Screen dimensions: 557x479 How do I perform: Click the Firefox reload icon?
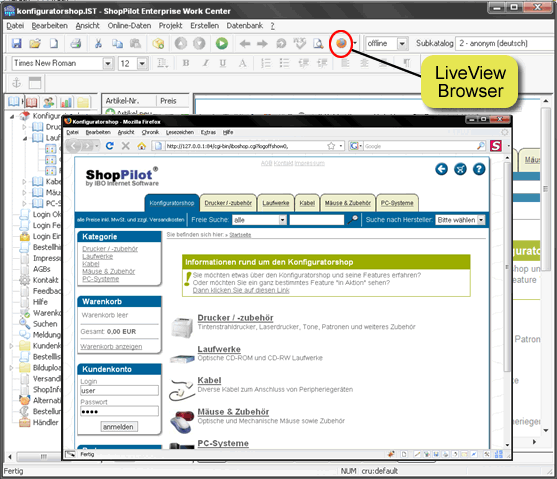pos(110,146)
